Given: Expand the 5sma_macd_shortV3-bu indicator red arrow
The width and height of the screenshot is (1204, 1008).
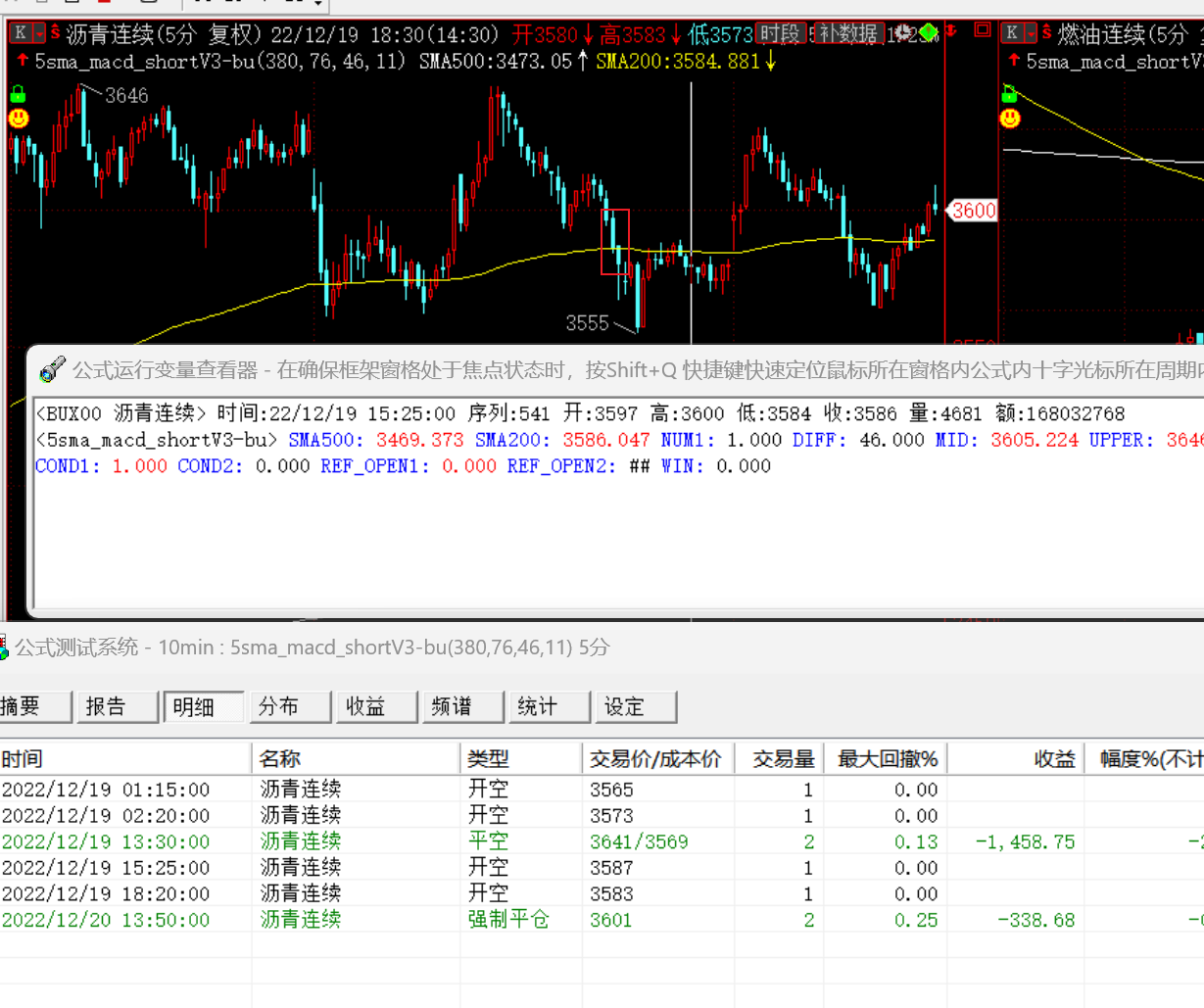Looking at the screenshot, I should [22, 61].
